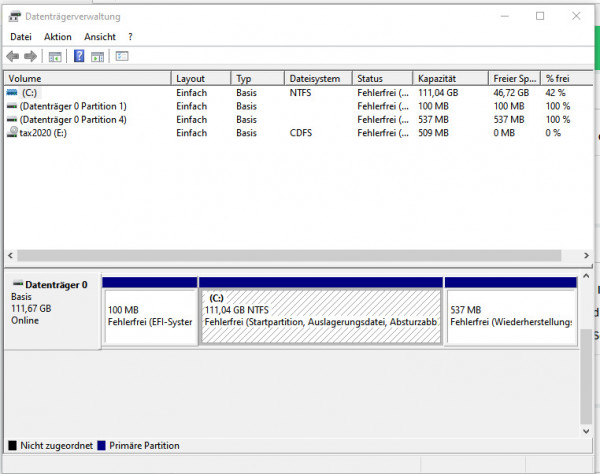Sort by the Typ column header

258,78
